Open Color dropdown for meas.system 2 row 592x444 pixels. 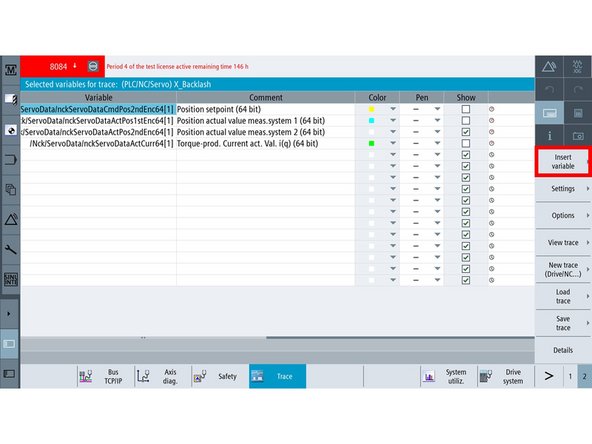pyautogui.click(x=393, y=132)
